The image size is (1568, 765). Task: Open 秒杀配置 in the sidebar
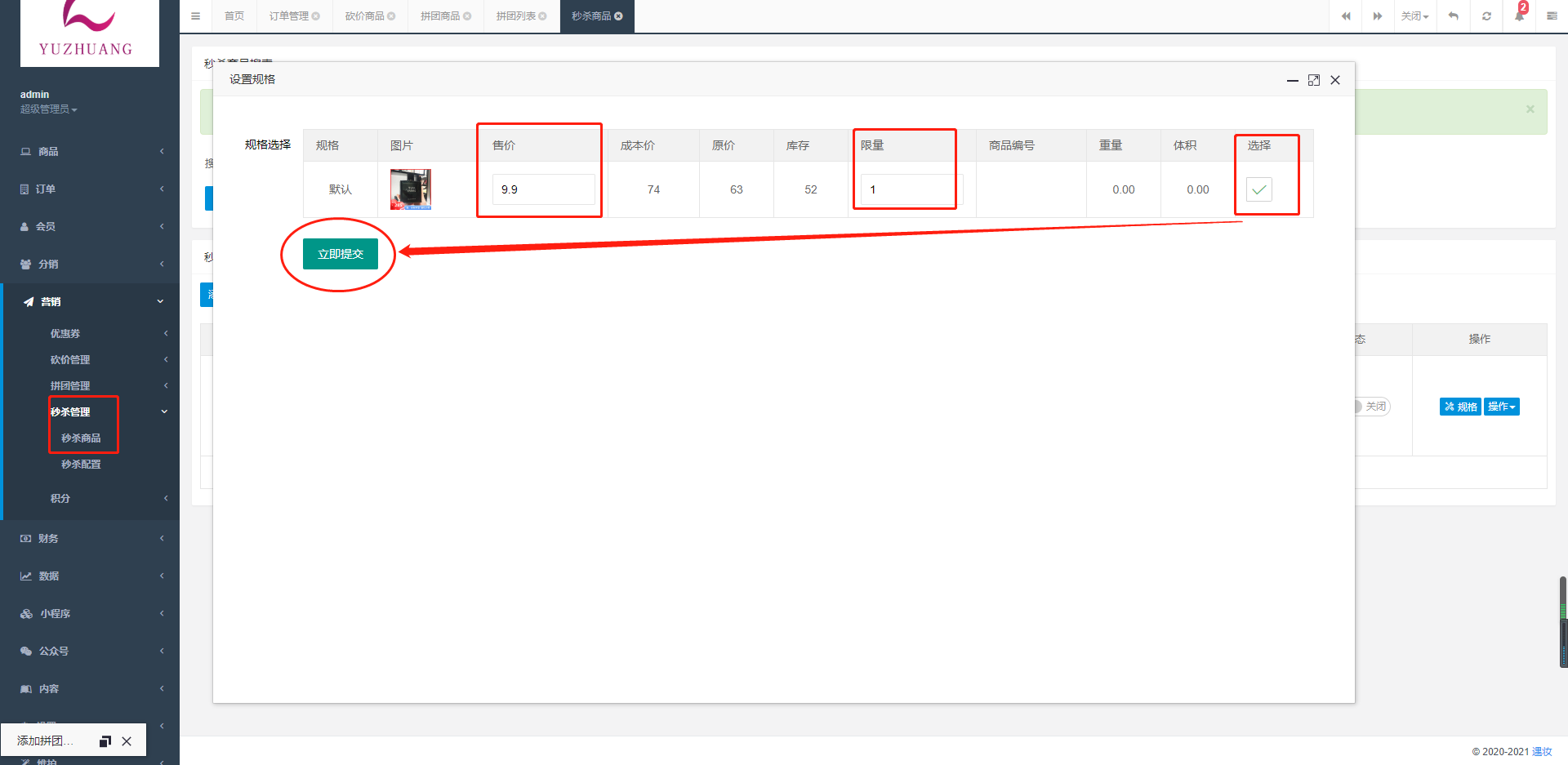pos(81,465)
